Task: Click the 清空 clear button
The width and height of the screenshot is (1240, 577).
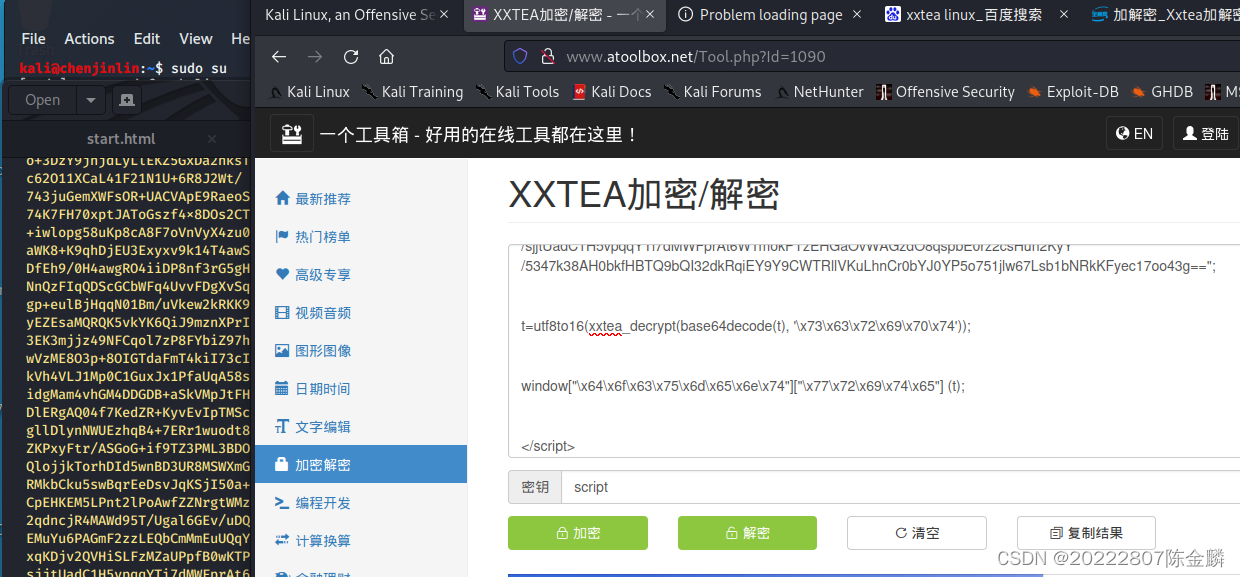Action: click(x=916, y=533)
